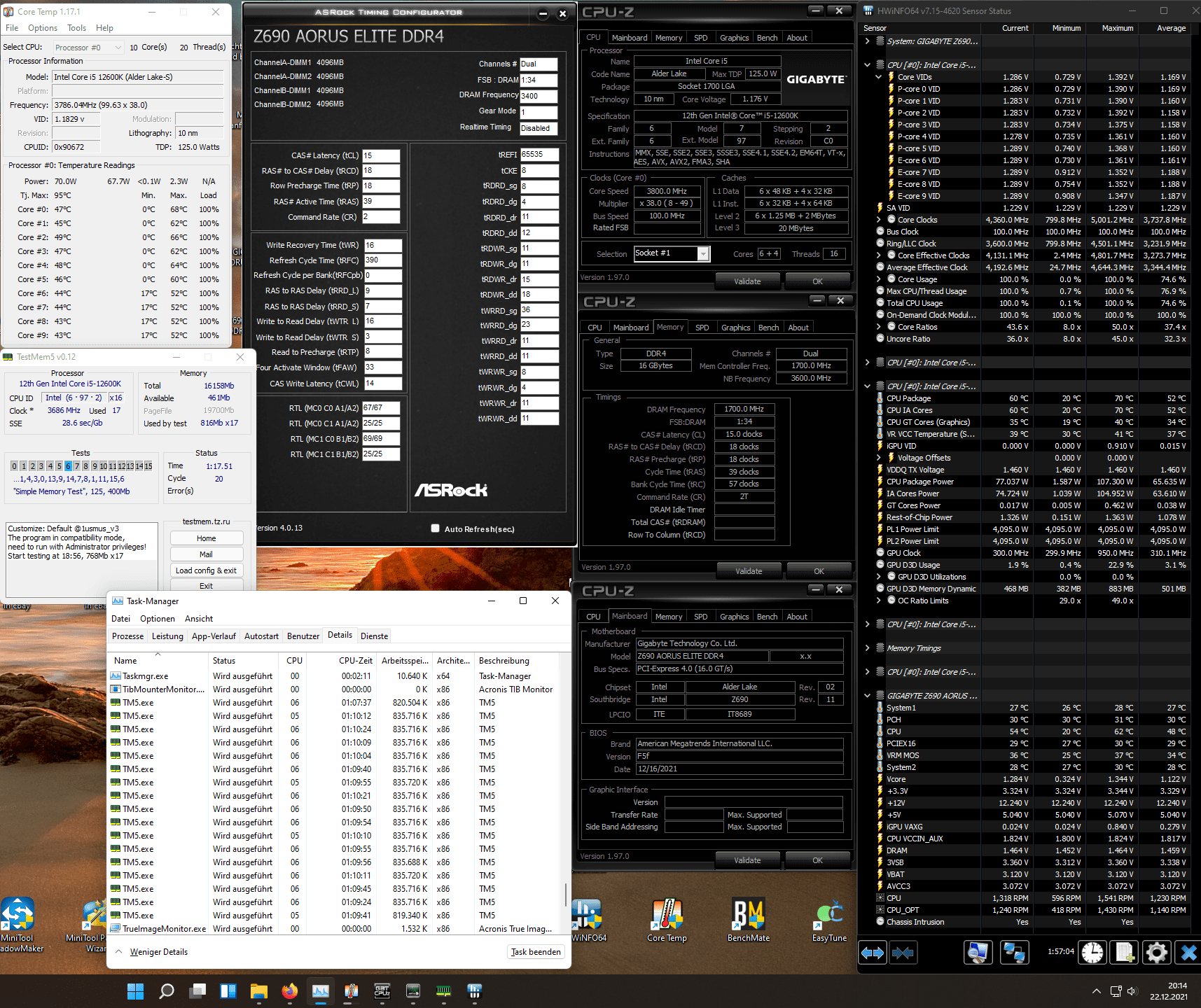The image size is (1201, 1008).
Task: Click Task-Manager details list scrollbar
Action: 566,893
